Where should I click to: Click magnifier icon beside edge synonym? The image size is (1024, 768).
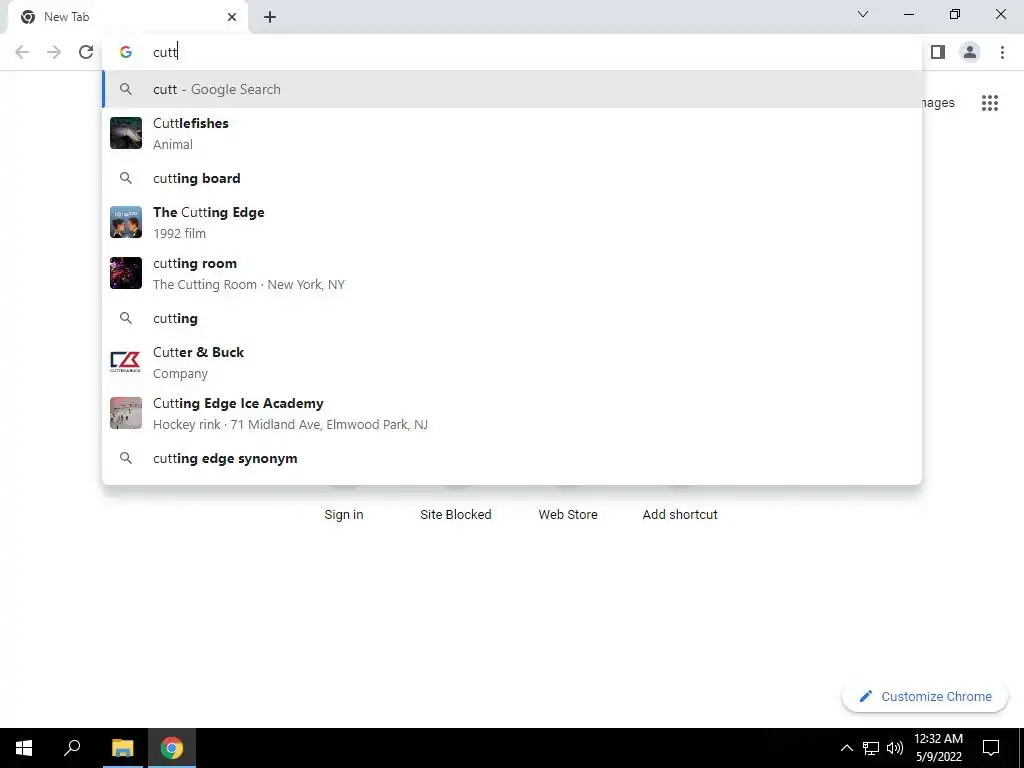click(126, 458)
